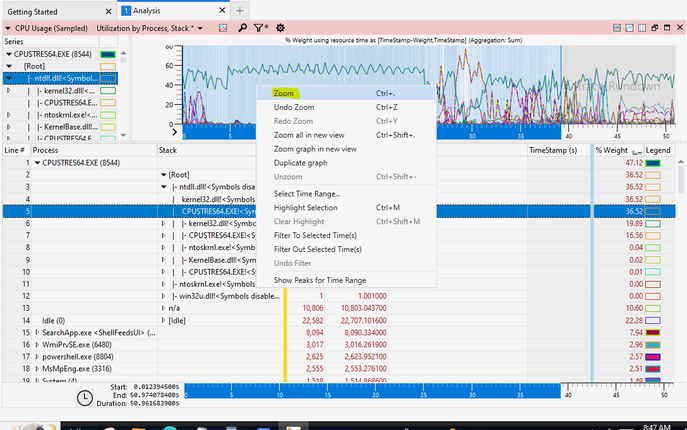Image resolution: width=687 pixels, height=430 pixels.
Task: Click the legend swatch for powershell.exe row
Action: [x=653, y=357]
